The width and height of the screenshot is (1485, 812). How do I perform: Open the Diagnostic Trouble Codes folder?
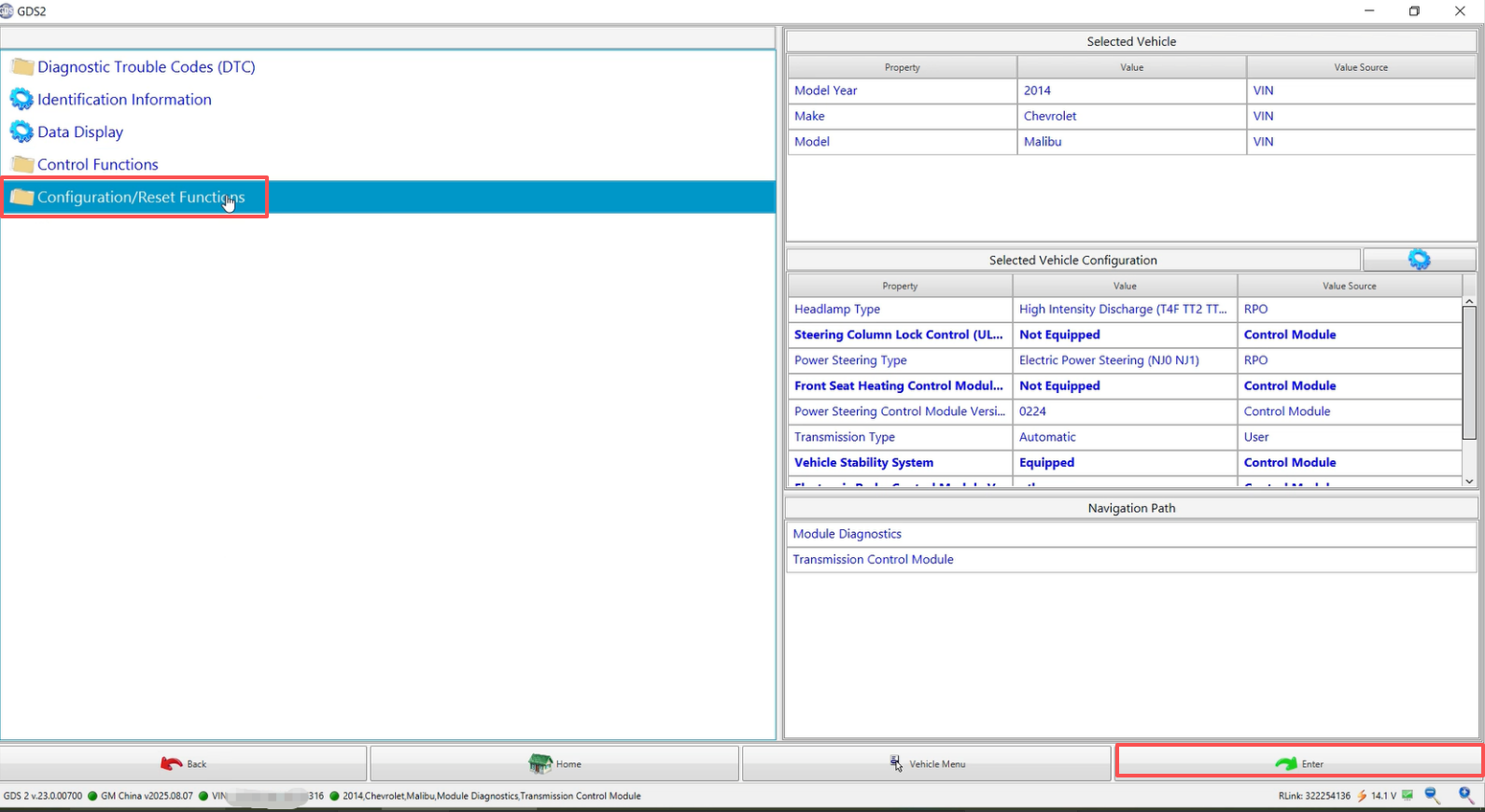[146, 67]
